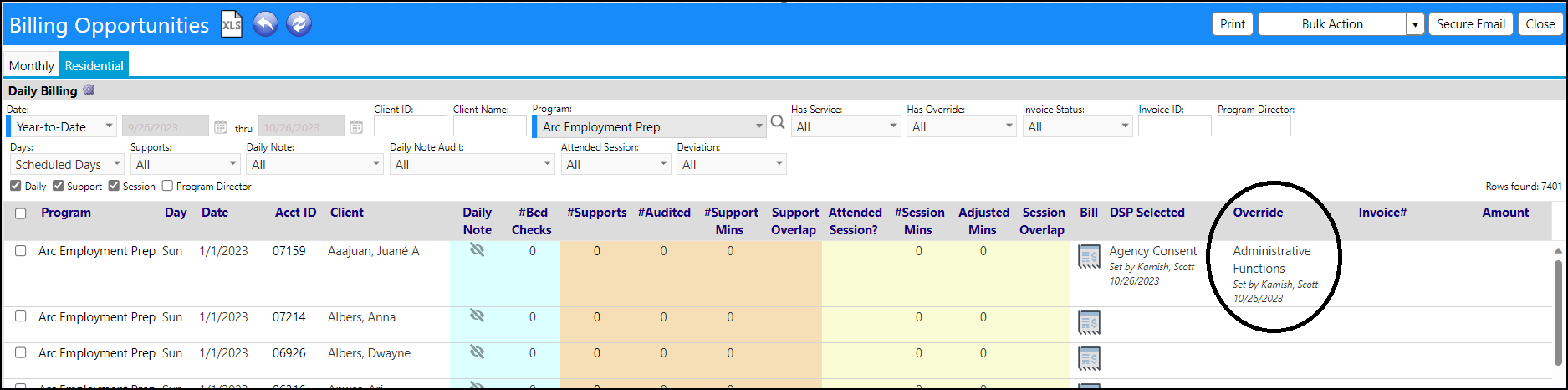
Task: Sort by Client column header
Action: [x=346, y=213]
